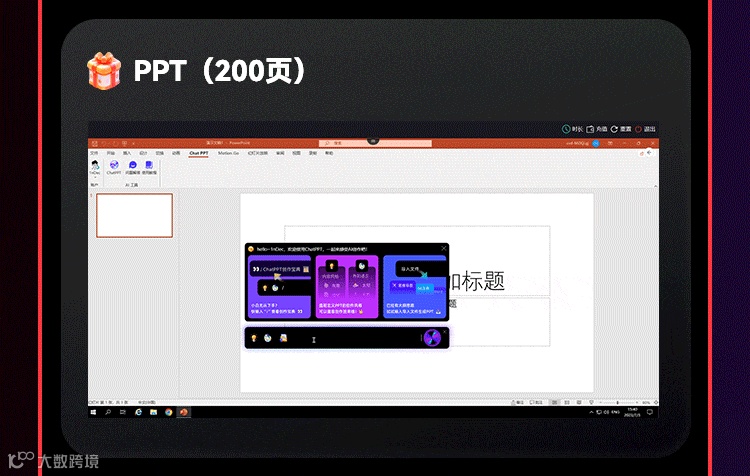Click the taskbar search icon
750x476 pixels.
point(108,412)
